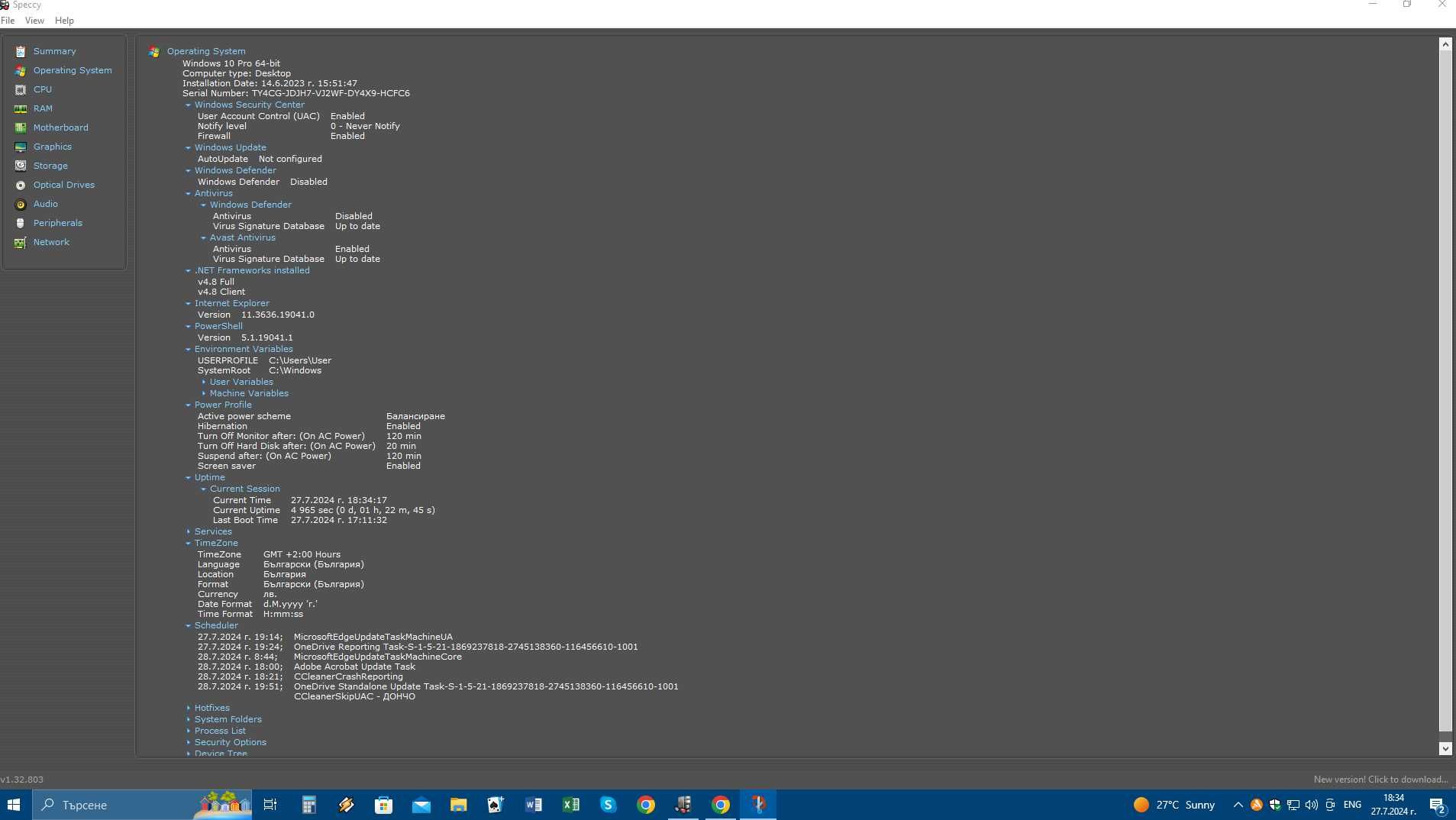This screenshot has height=820, width=1456.
Task: Open the Summary section in sidebar
Action: pyautogui.click(x=54, y=51)
